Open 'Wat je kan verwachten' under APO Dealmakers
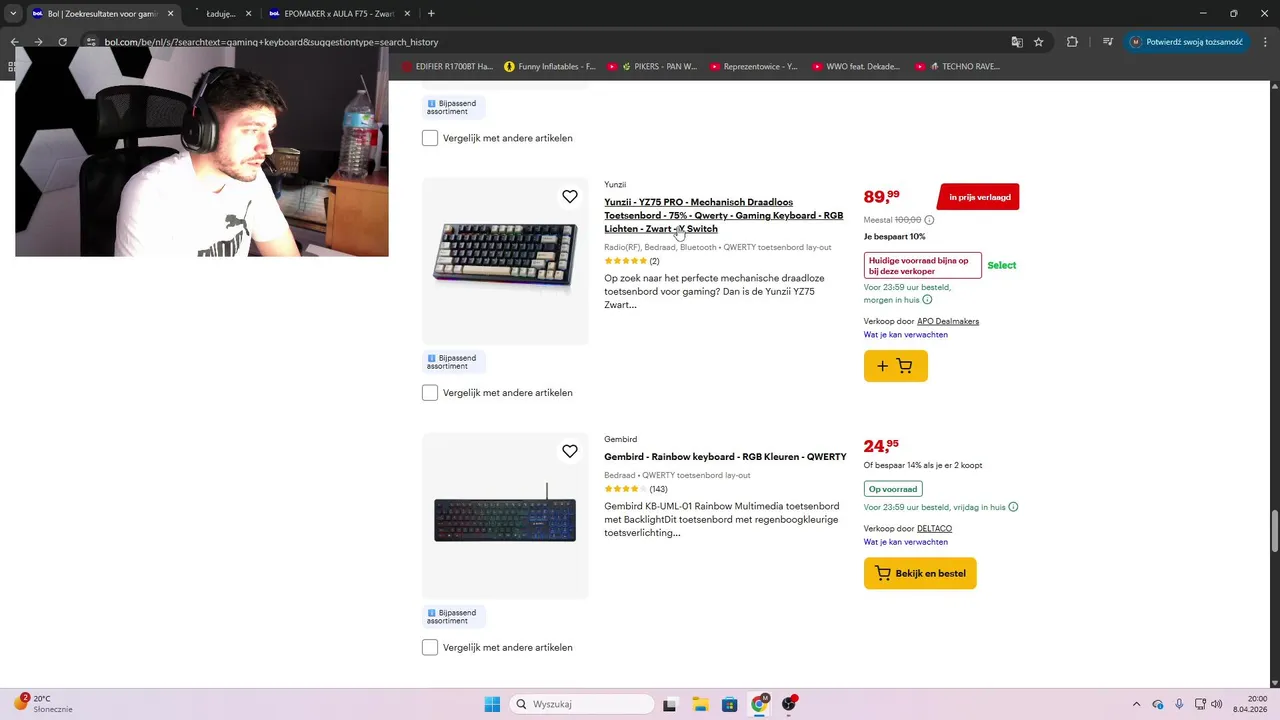 tap(906, 335)
